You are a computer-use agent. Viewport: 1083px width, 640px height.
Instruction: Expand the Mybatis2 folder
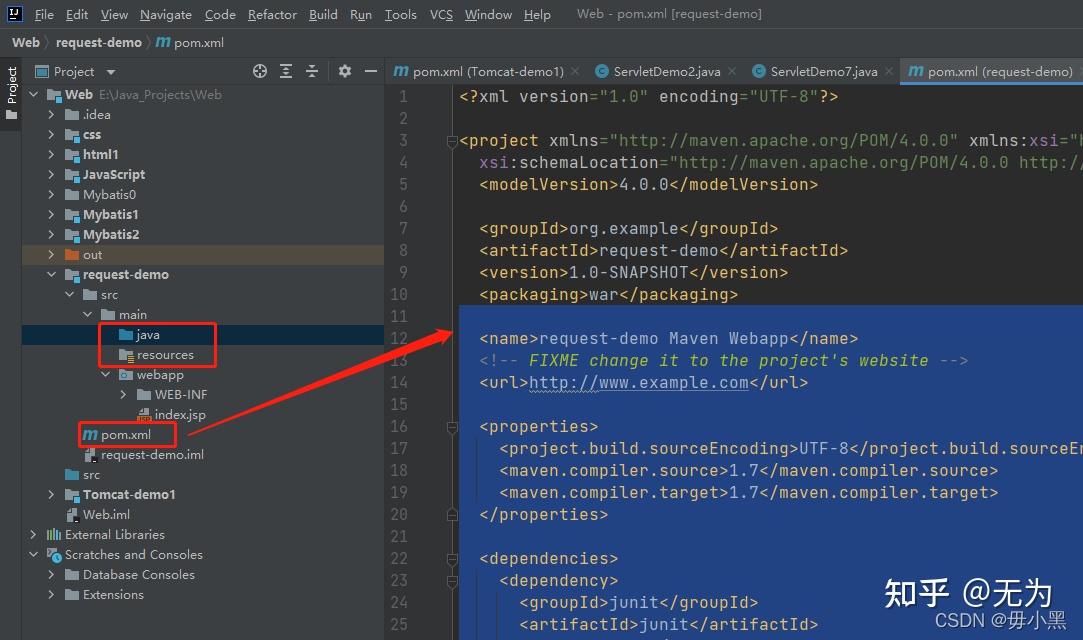pos(51,235)
